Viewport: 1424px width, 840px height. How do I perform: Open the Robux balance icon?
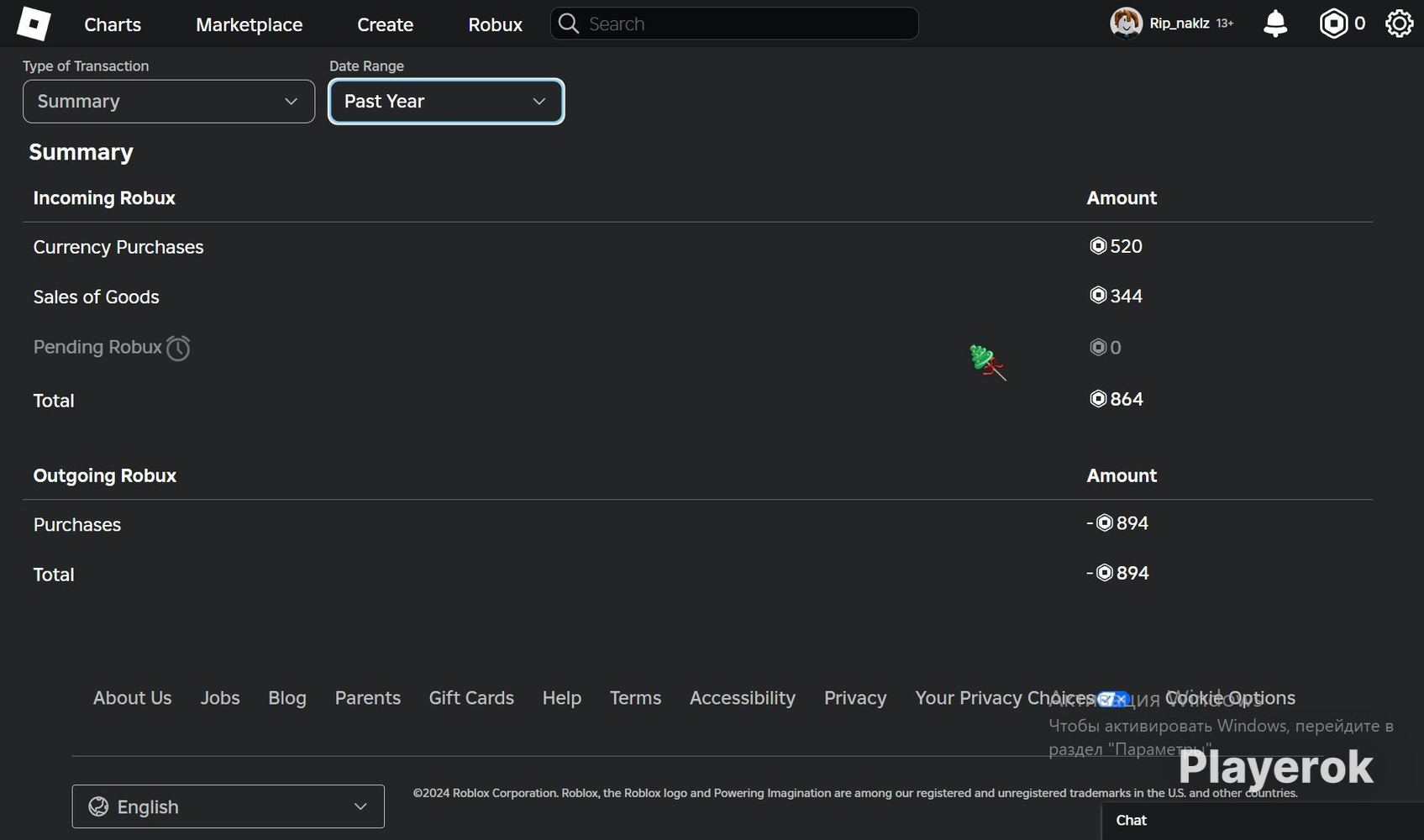(x=1333, y=24)
